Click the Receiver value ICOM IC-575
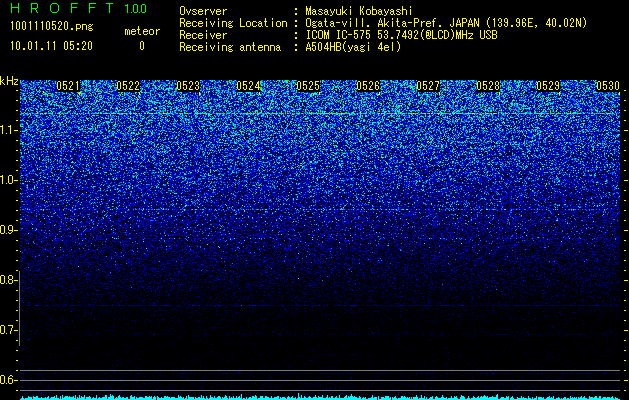The image size is (629, 400). 339,35
